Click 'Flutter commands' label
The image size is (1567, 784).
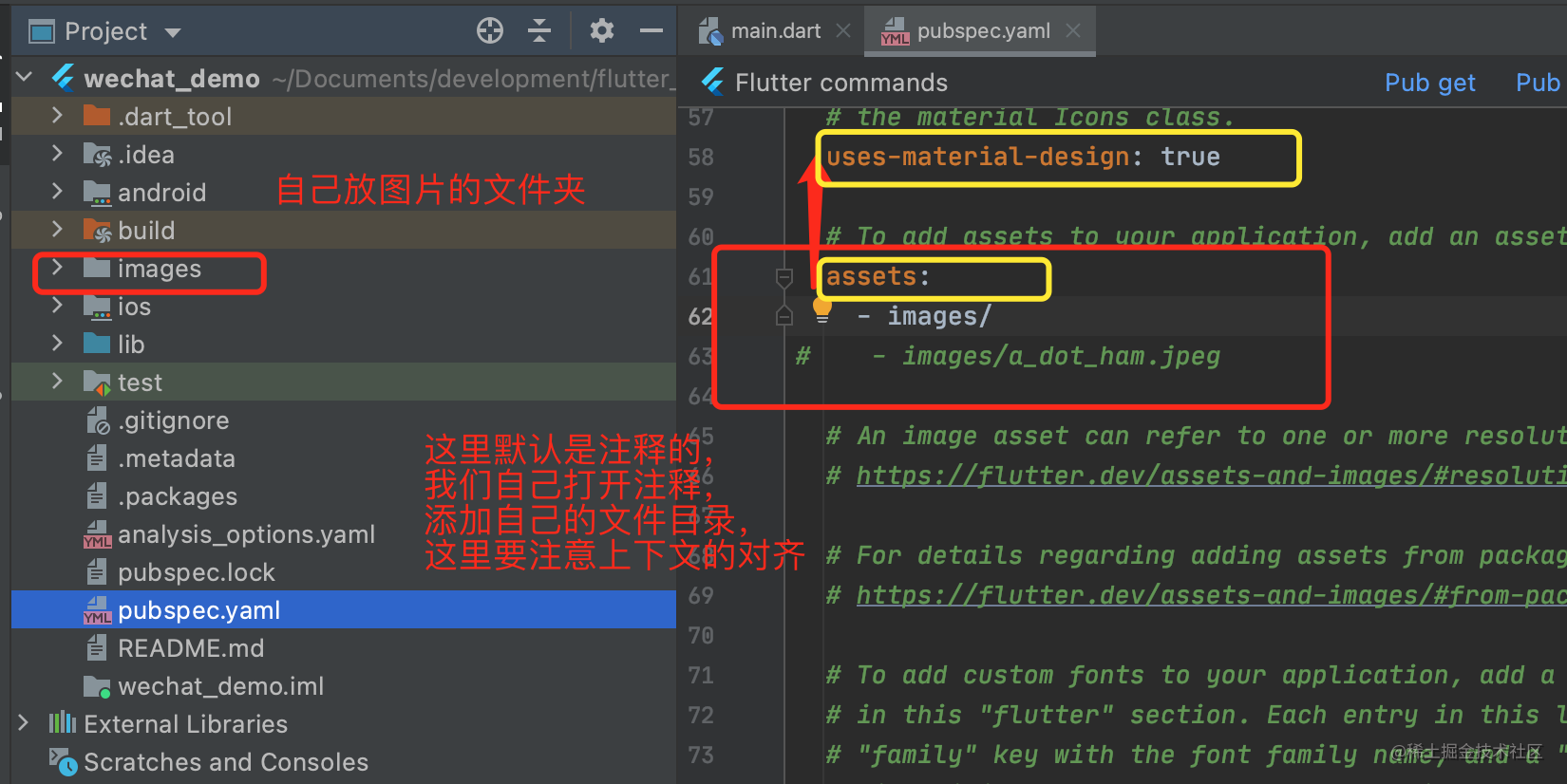(x=841, y=83)
